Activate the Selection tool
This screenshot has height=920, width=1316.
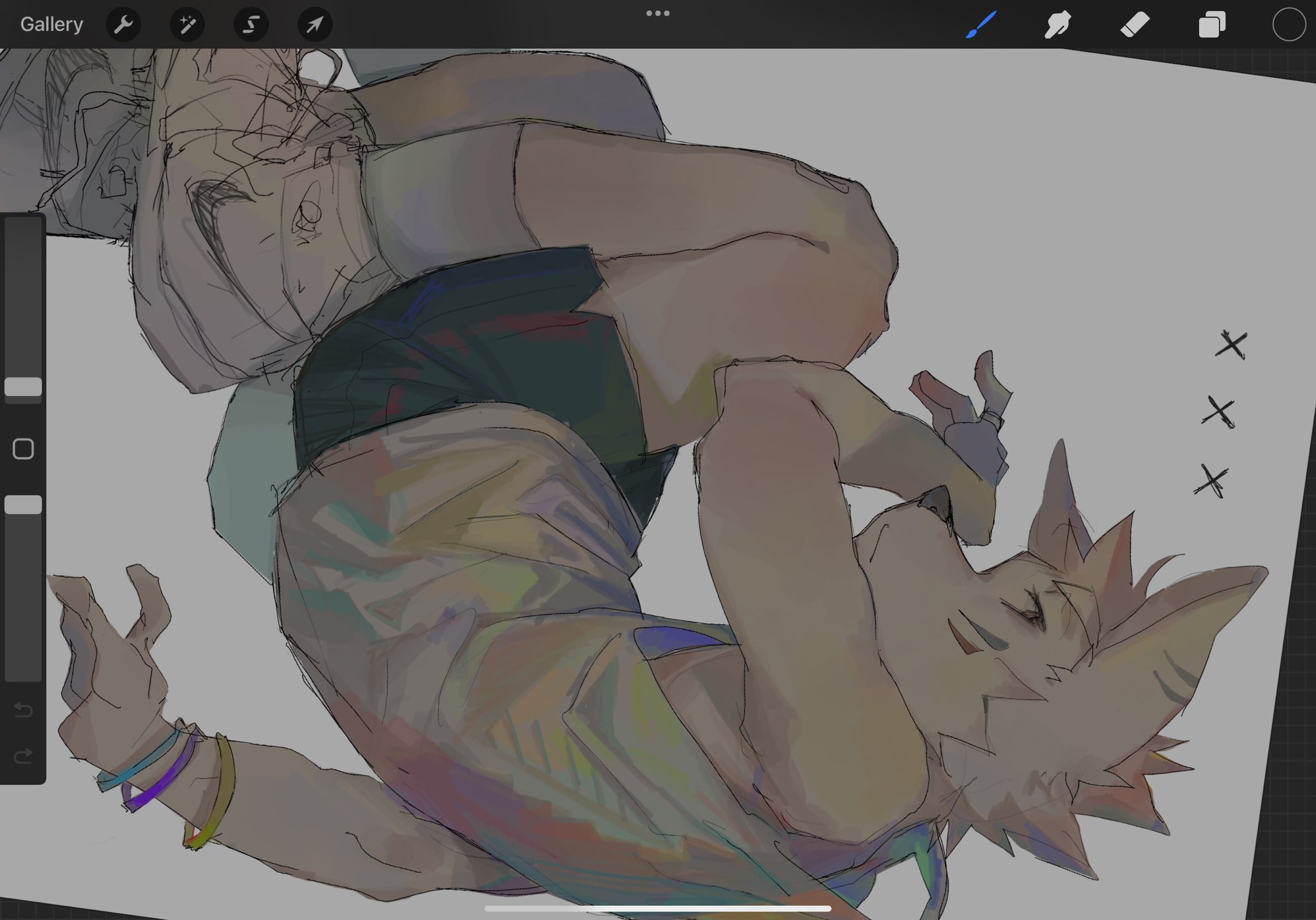coord(251,24)
